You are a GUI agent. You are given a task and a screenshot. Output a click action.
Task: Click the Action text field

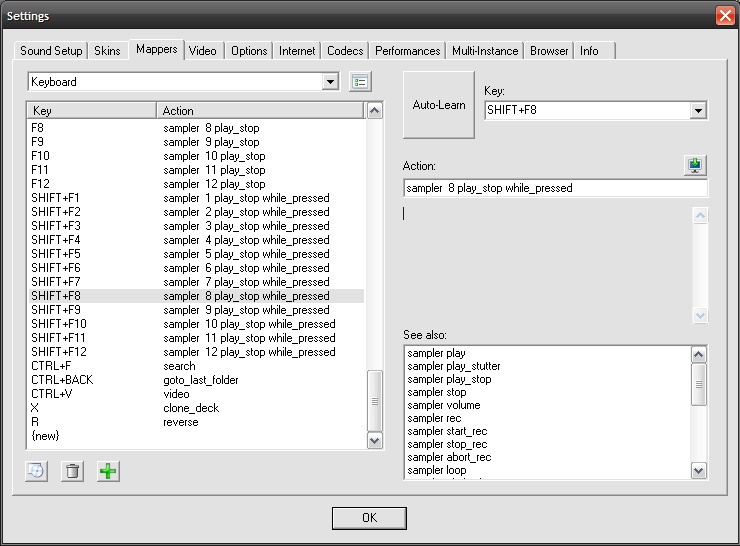[x=555, y=188]
